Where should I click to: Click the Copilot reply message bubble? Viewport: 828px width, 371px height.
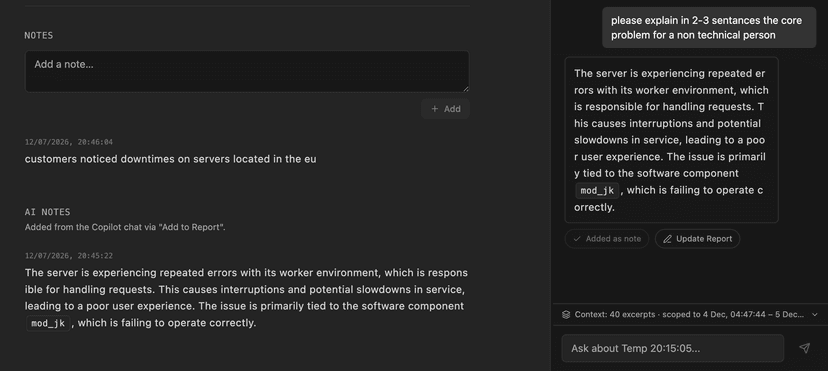[x=672, y=140]
